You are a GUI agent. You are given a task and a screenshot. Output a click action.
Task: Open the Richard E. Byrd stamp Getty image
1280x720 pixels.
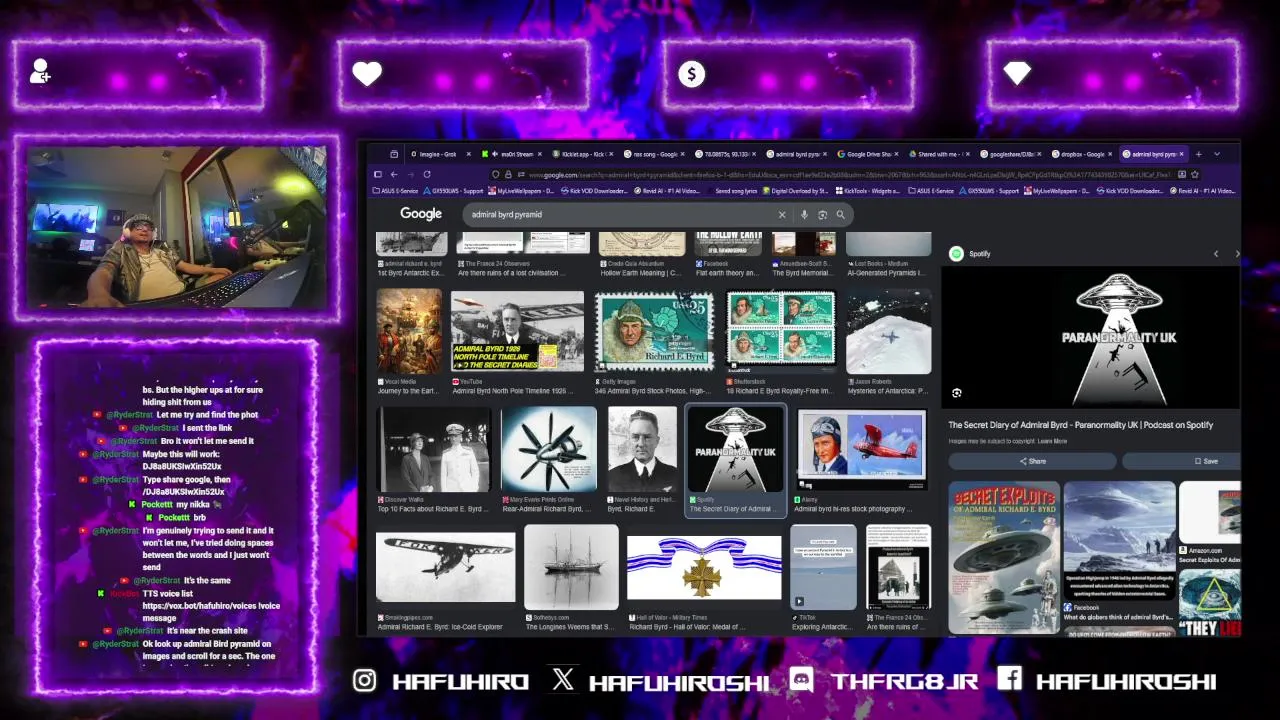pyautogui.click(x=655, y=331)
